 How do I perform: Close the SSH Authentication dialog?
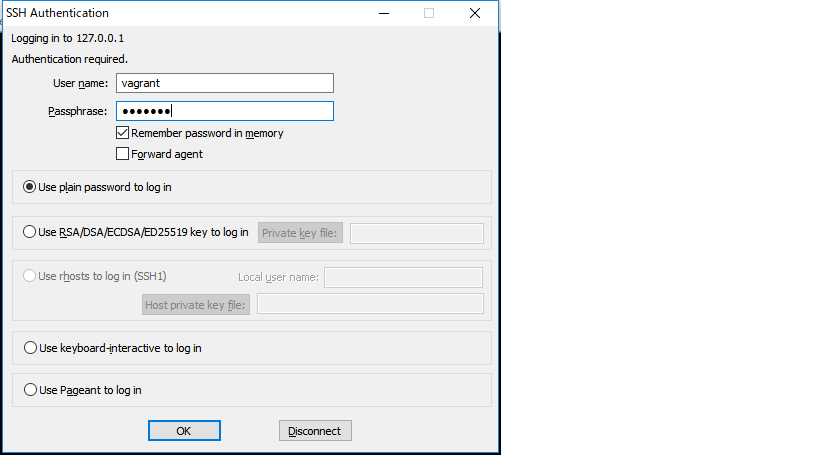click(x=475, y=13)
